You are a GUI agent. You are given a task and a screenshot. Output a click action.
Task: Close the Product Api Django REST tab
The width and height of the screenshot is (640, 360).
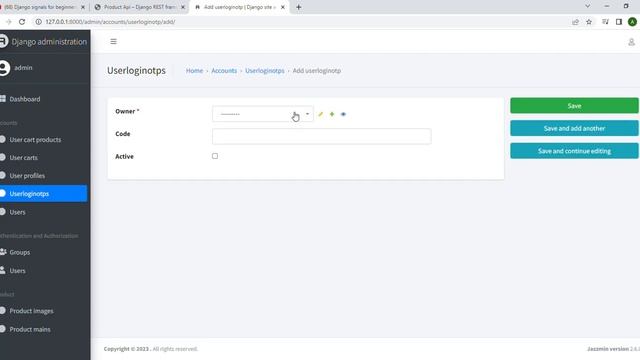point(182,7)
